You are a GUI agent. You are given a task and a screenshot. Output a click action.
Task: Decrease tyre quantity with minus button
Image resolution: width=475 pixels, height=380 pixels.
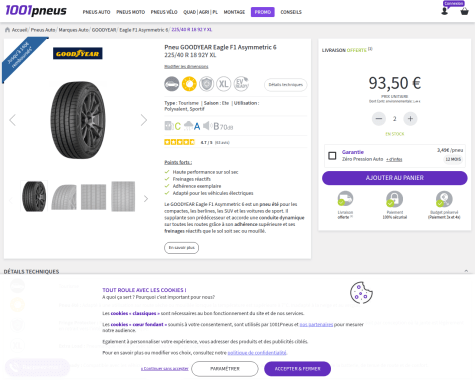(379, 119)
